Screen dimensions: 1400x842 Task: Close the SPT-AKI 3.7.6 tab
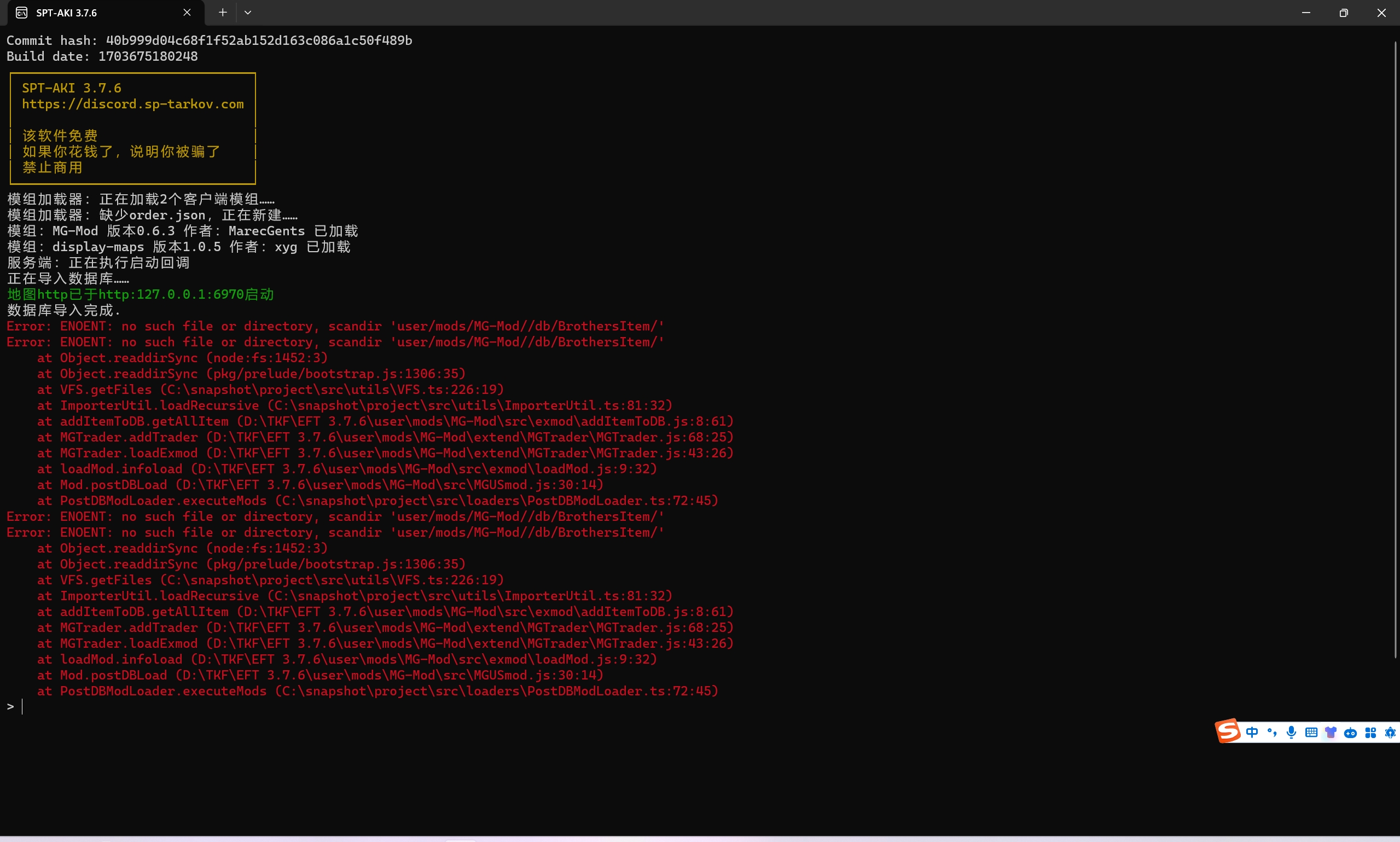(x=187, y=13)
